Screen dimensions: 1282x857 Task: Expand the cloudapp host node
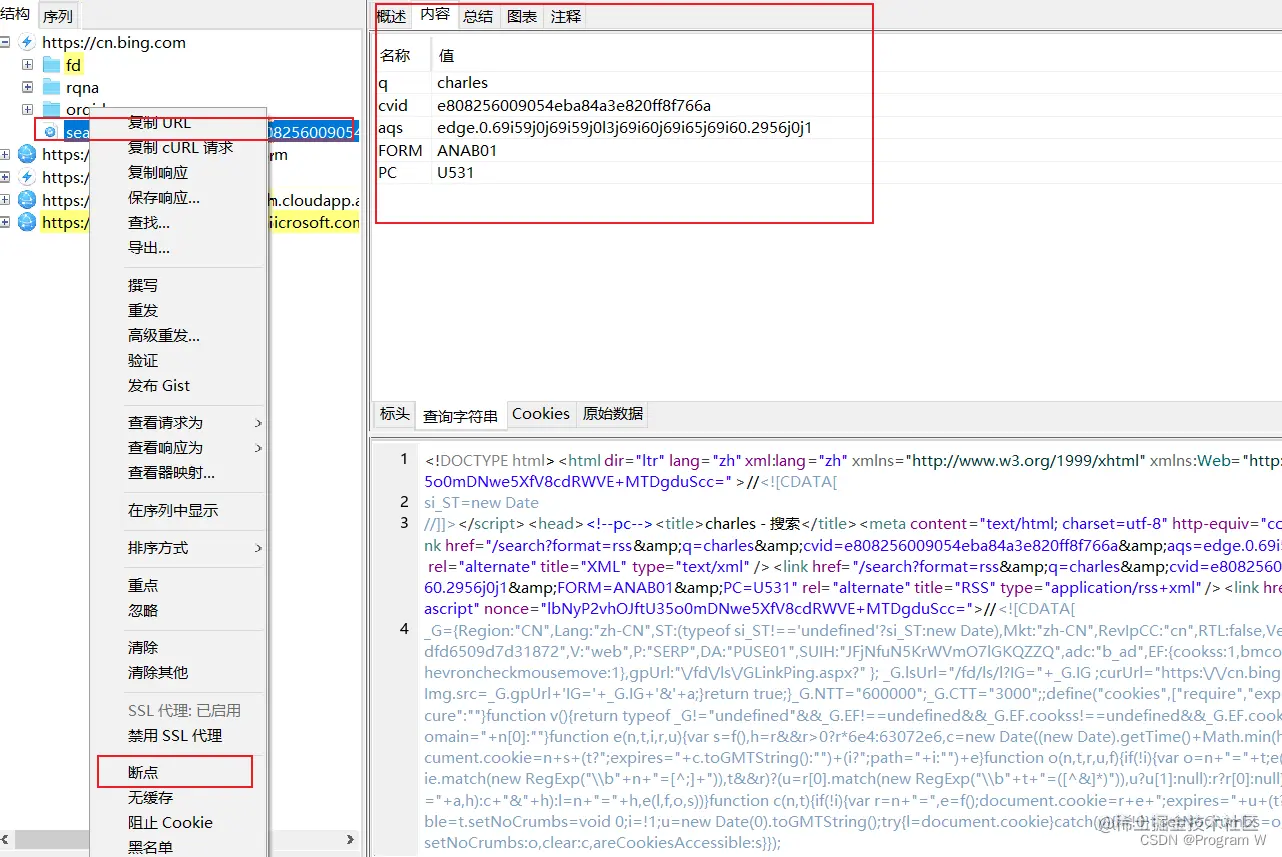click(5, 200)
